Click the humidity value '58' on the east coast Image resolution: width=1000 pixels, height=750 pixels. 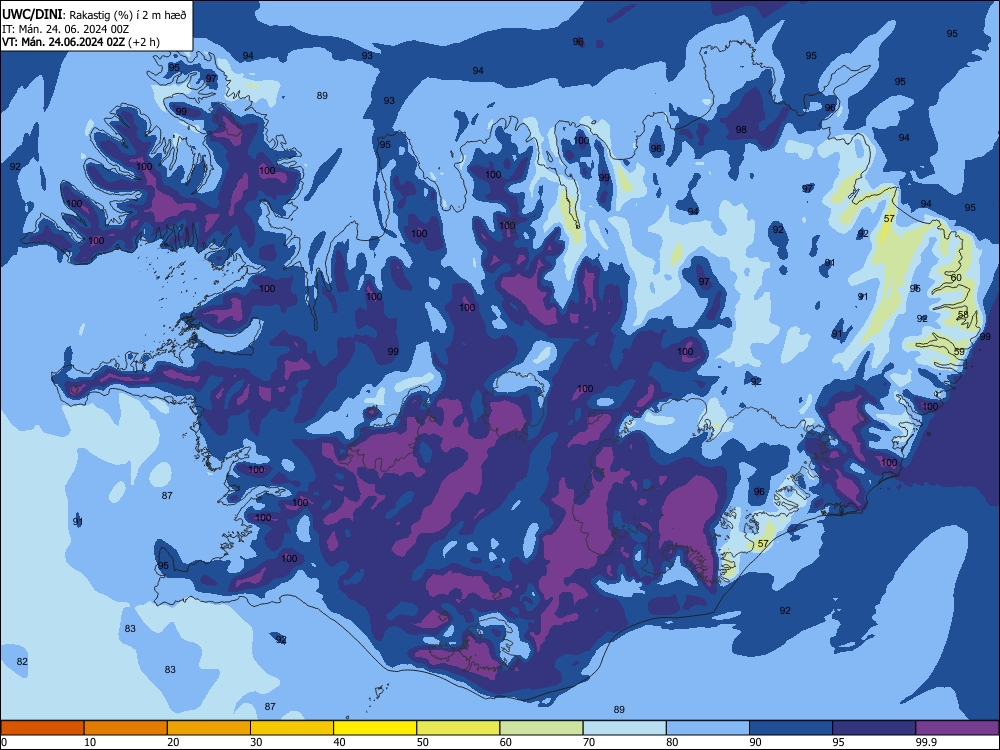coord(963,314)
